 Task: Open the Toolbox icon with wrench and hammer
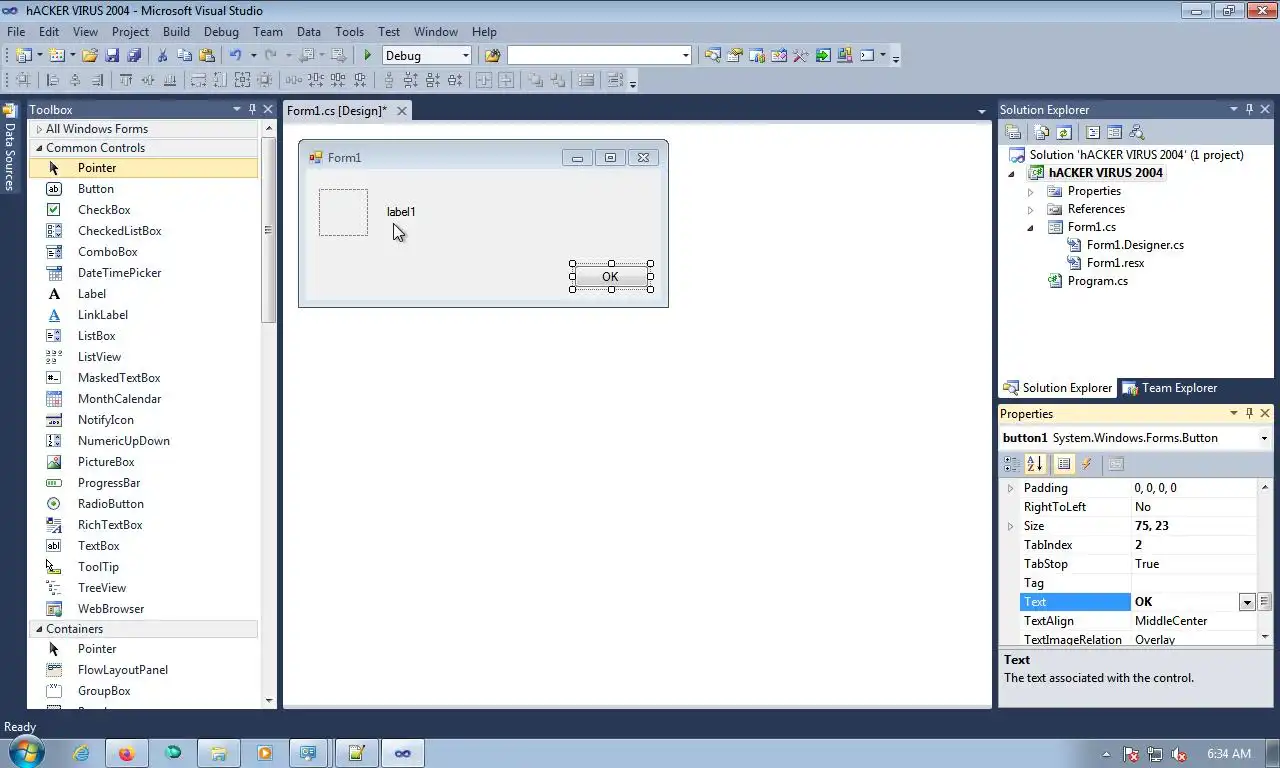click(800, 55)
